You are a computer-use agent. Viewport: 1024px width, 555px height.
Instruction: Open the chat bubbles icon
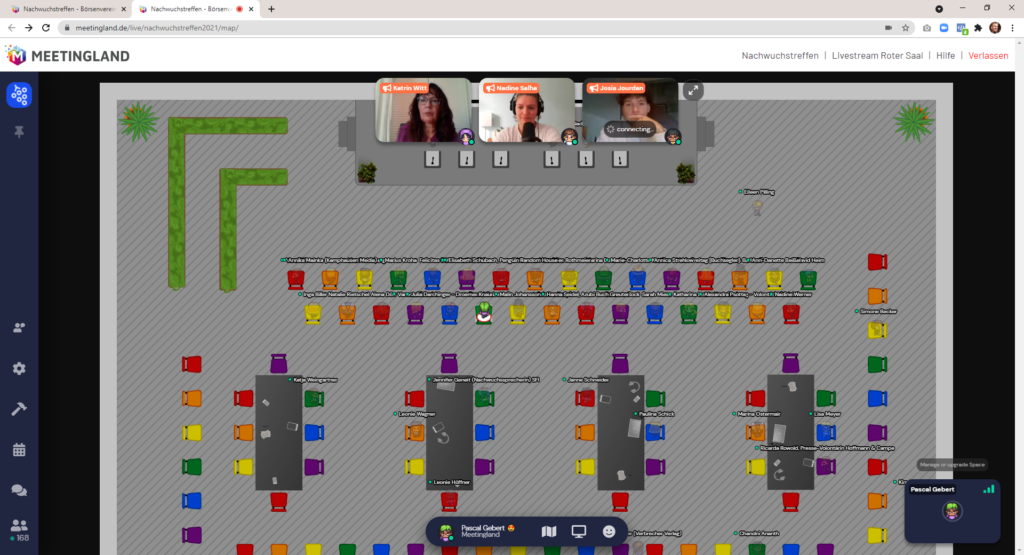[x=19, y=490]
